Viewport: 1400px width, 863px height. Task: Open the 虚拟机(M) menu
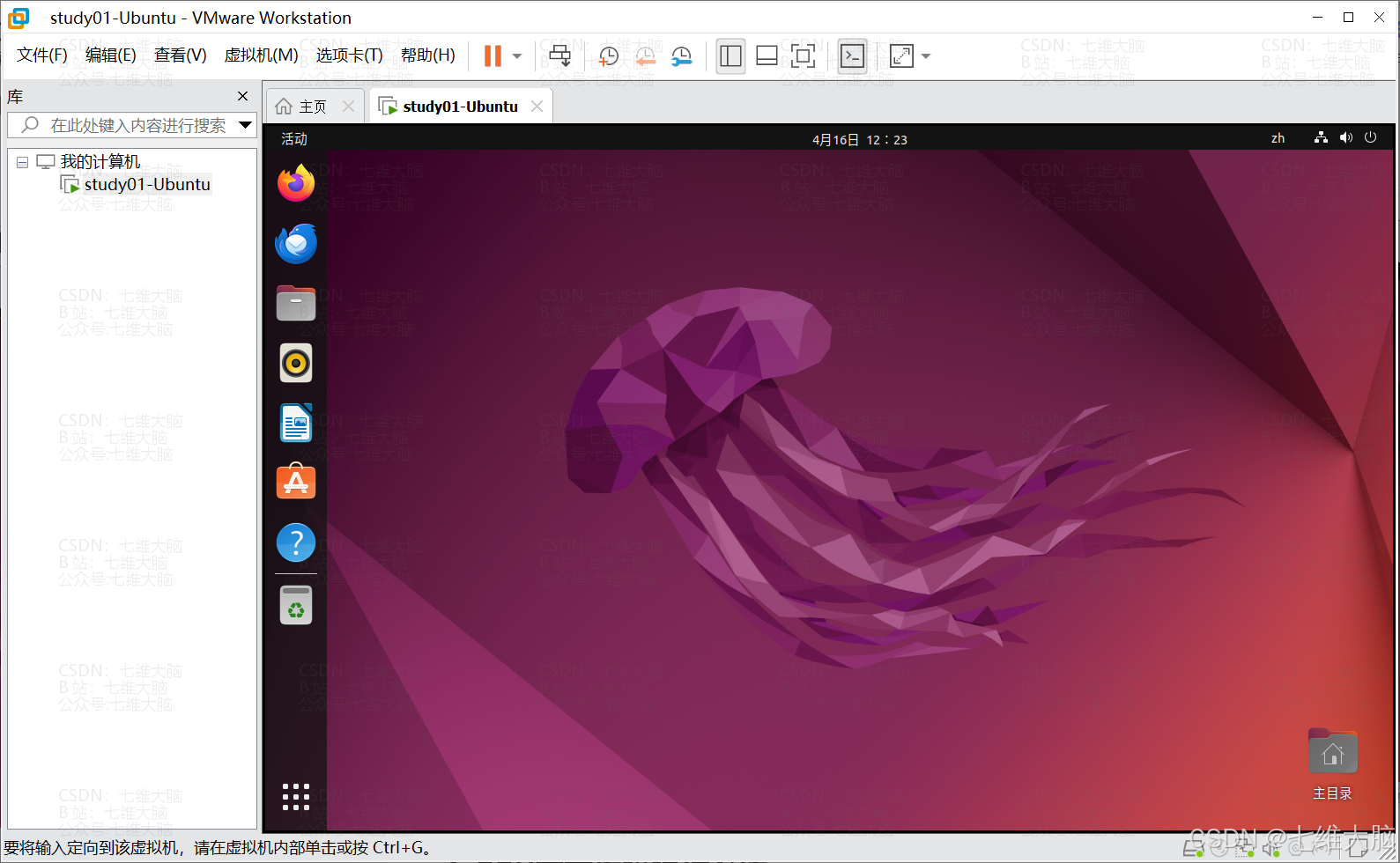262,55
